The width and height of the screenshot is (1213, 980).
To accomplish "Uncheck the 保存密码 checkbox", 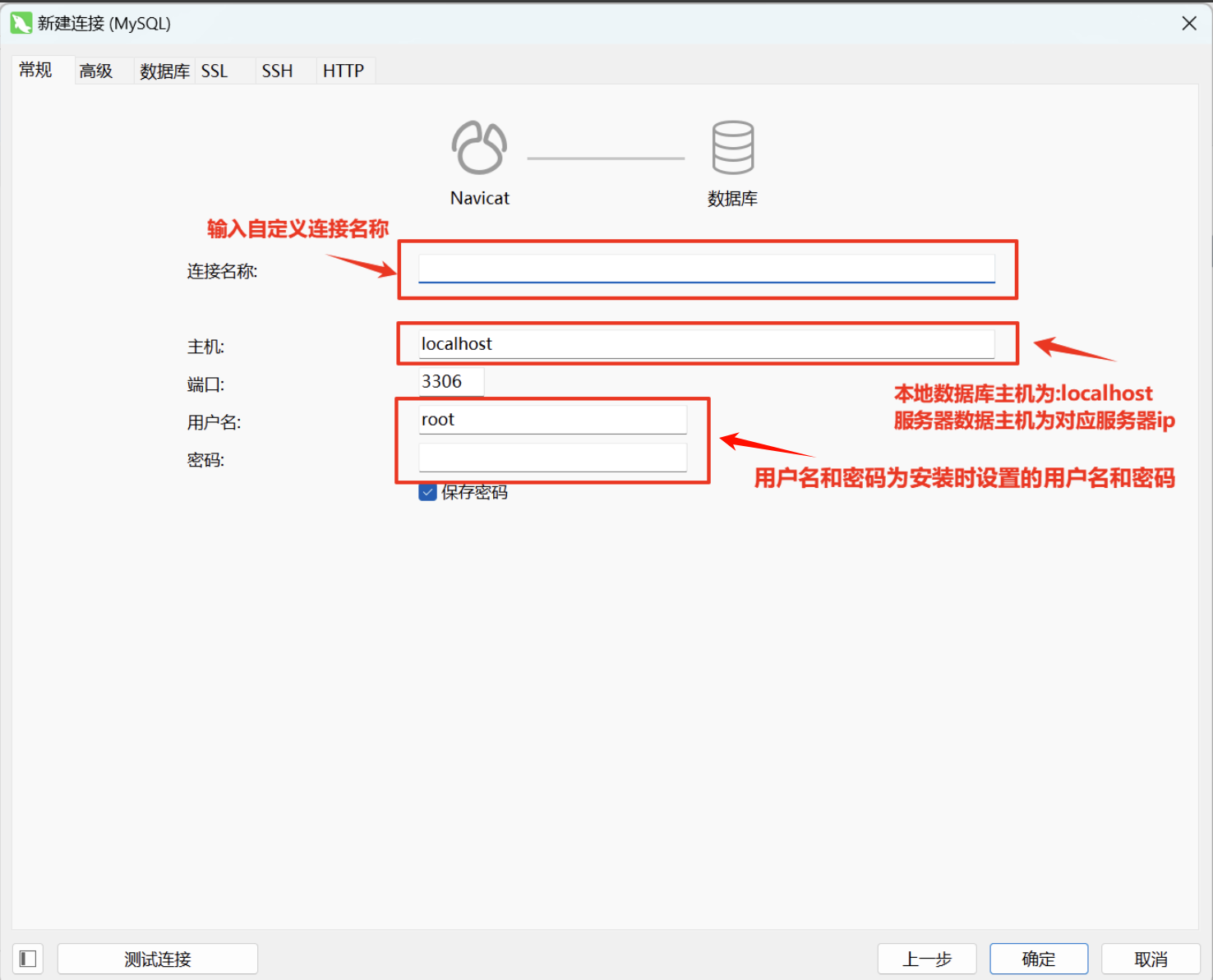I will point(427,492).
